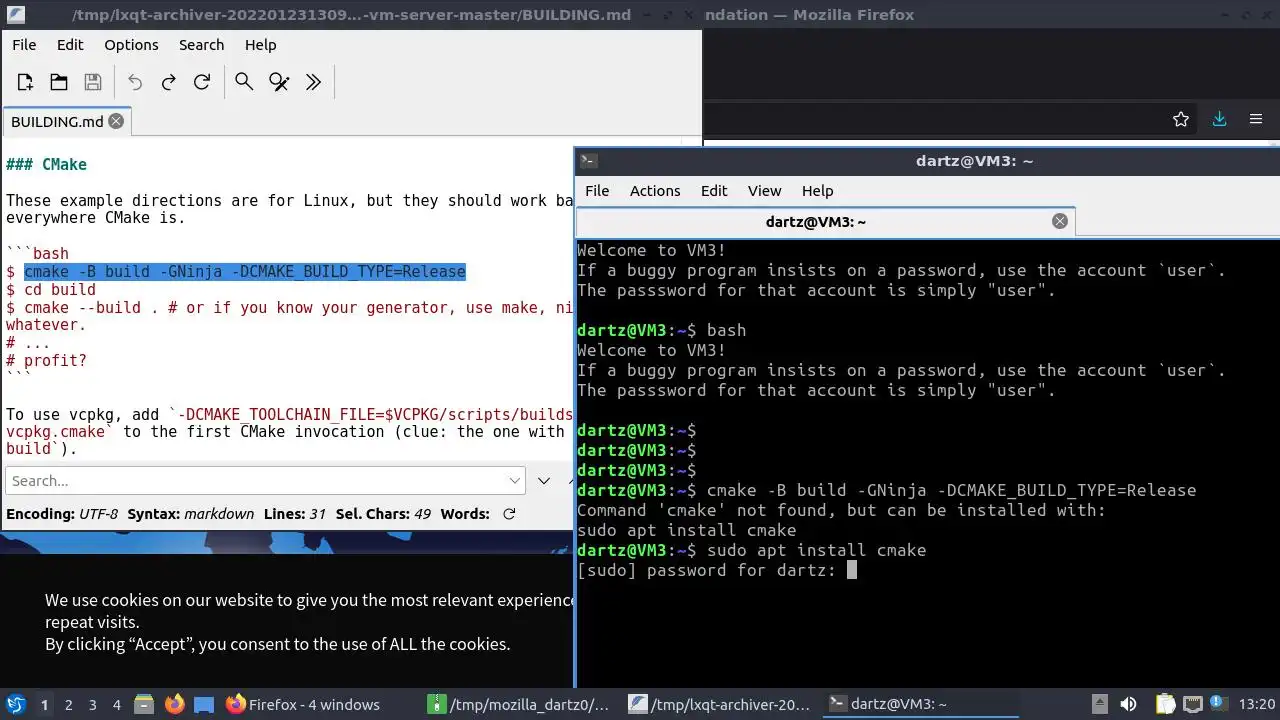This screenshot has height=720, width=1280.
Task: Open the Search menu in the editor
Action: [x=201, y=45]
